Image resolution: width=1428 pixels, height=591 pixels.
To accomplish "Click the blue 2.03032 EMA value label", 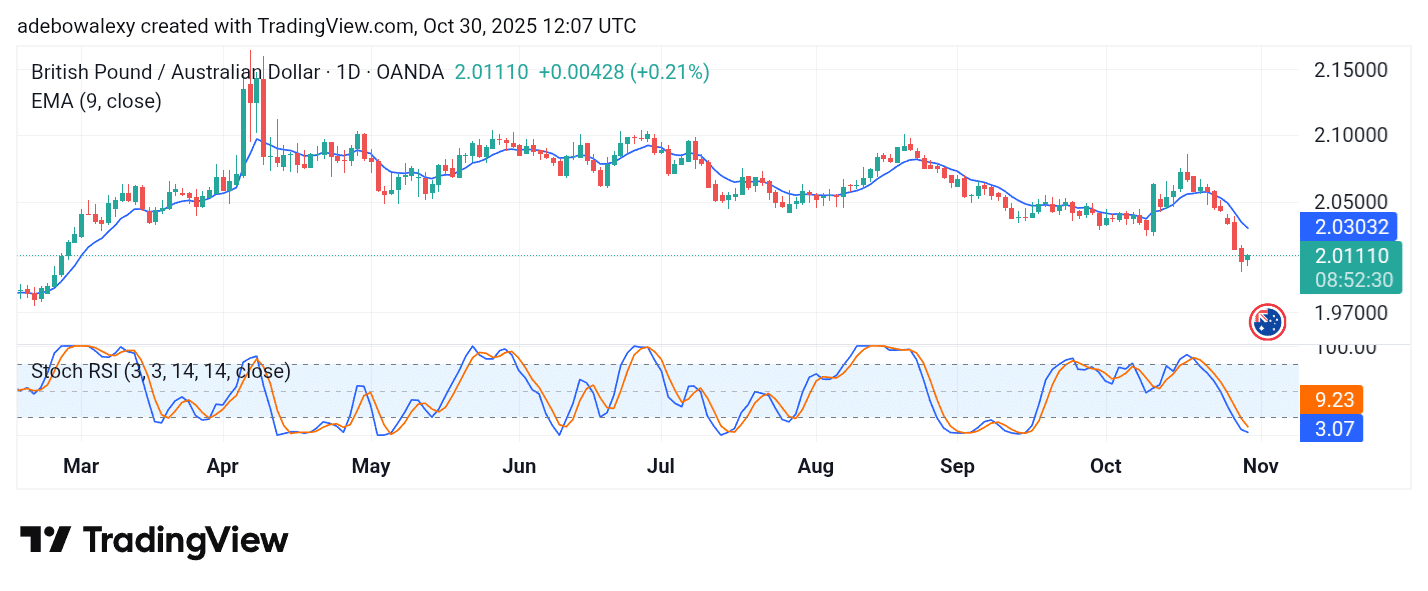I will [1350, 227].
